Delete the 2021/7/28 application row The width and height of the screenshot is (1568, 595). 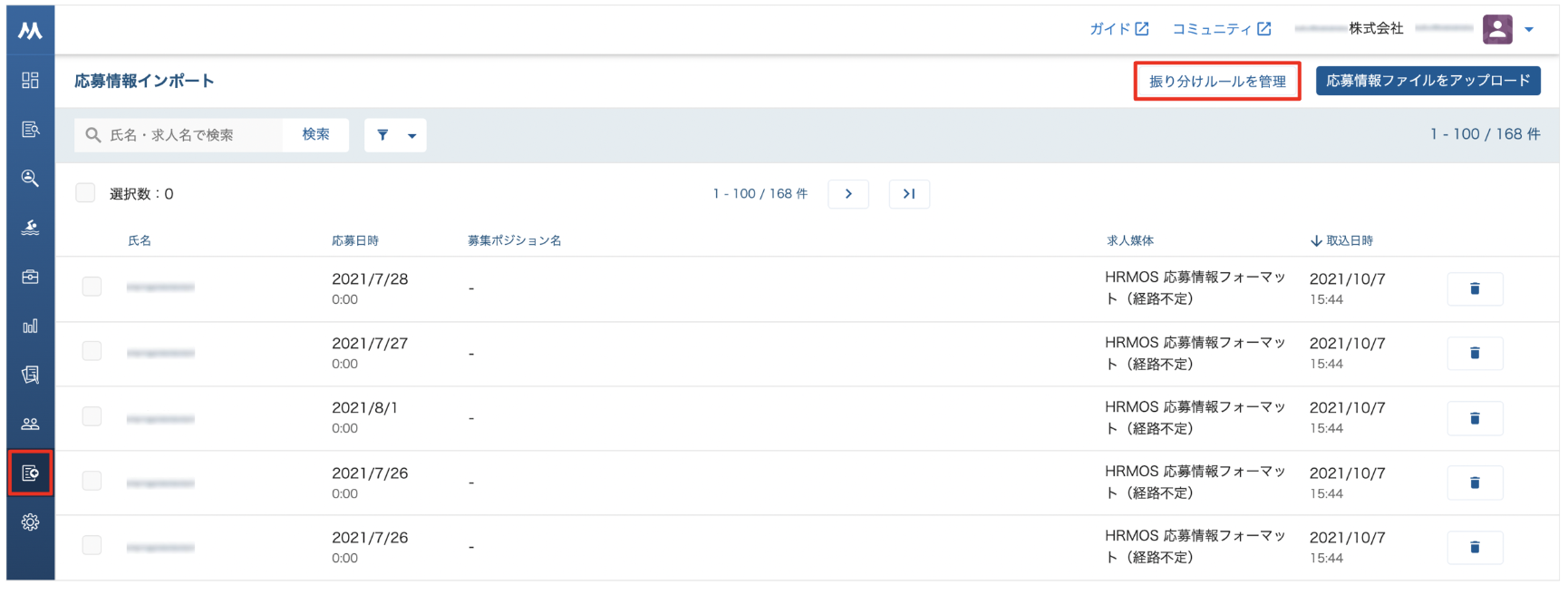coord(1475,288)
